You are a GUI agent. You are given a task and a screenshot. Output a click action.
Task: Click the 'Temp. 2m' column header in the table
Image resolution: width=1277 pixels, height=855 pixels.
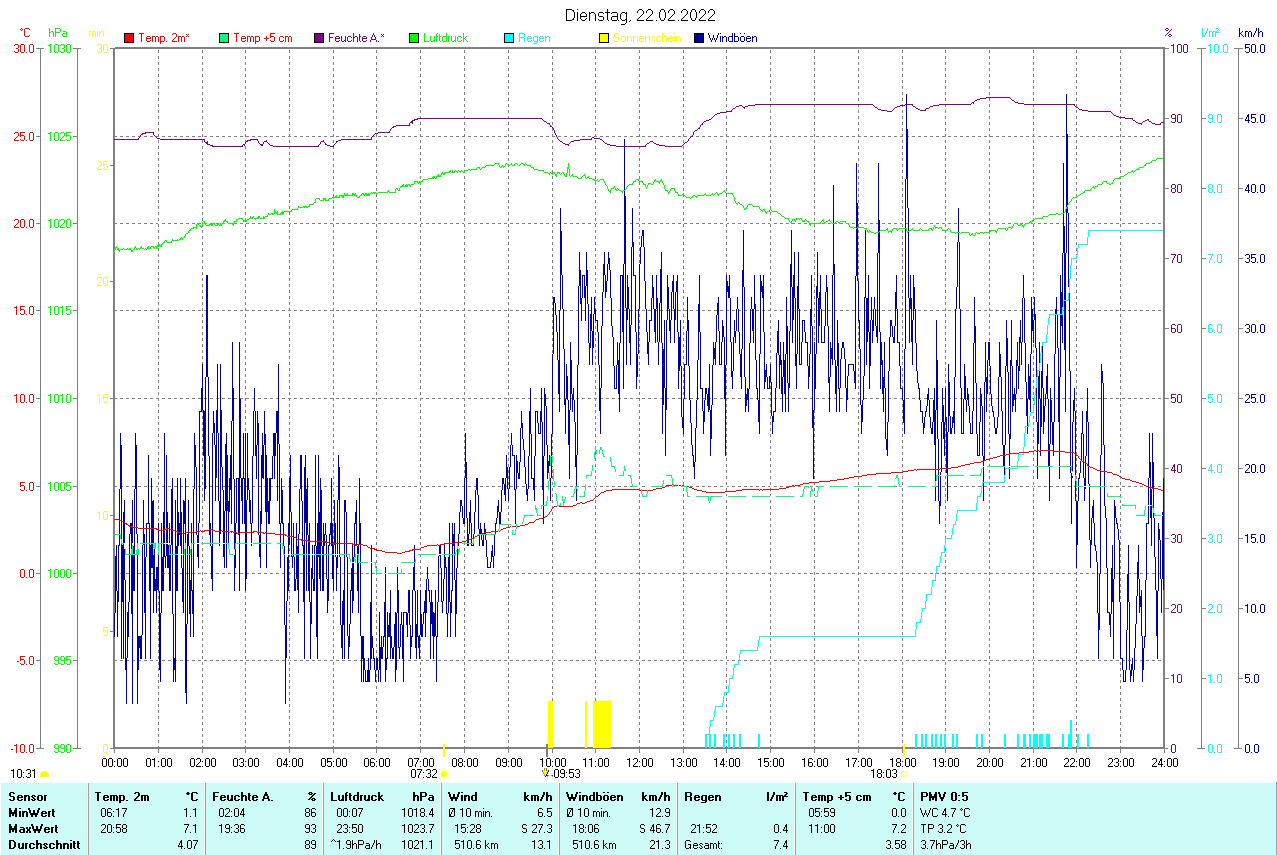click(122, 797)
